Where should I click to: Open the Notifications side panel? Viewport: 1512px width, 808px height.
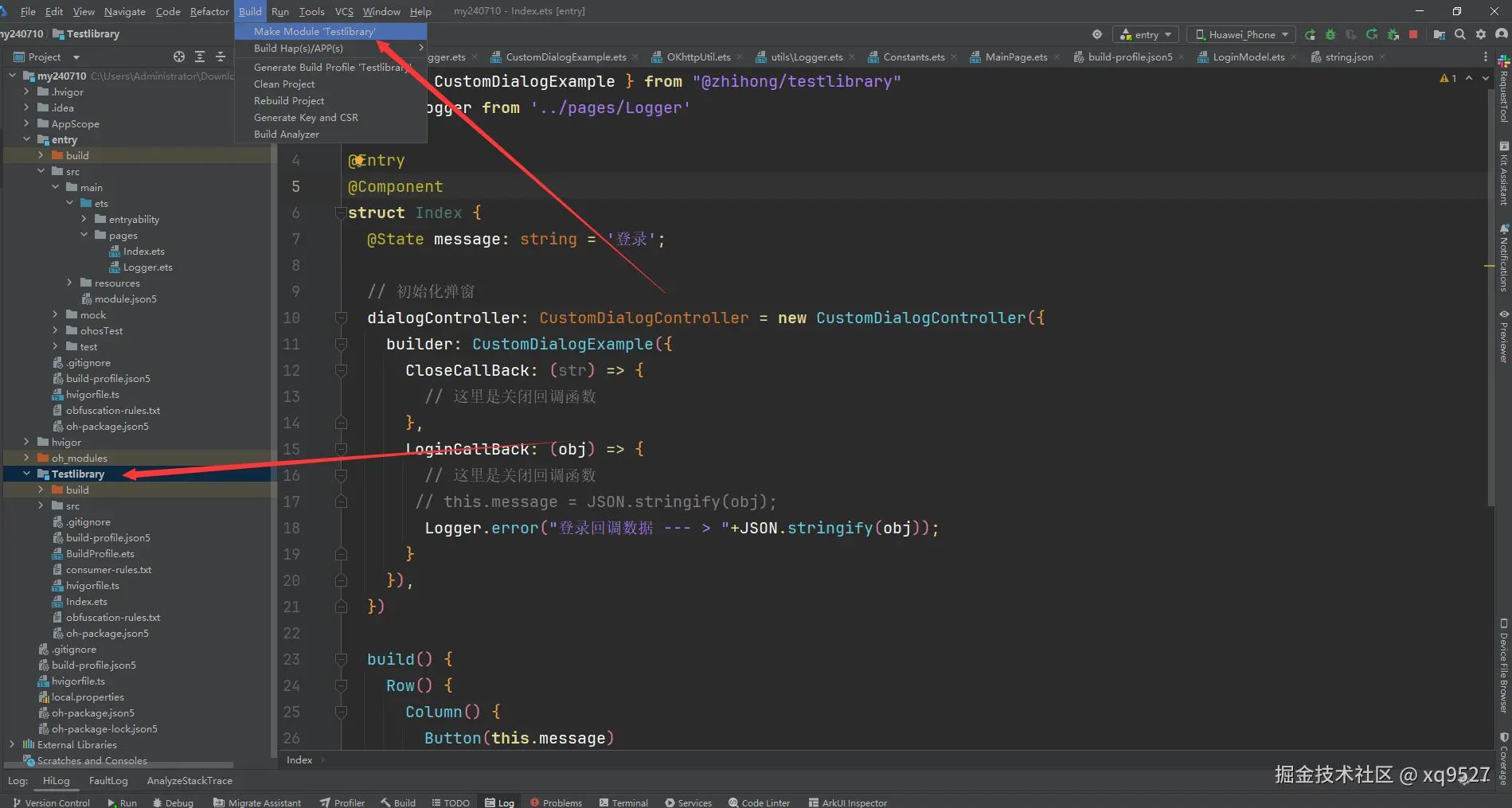click(x=1504, y=257)
